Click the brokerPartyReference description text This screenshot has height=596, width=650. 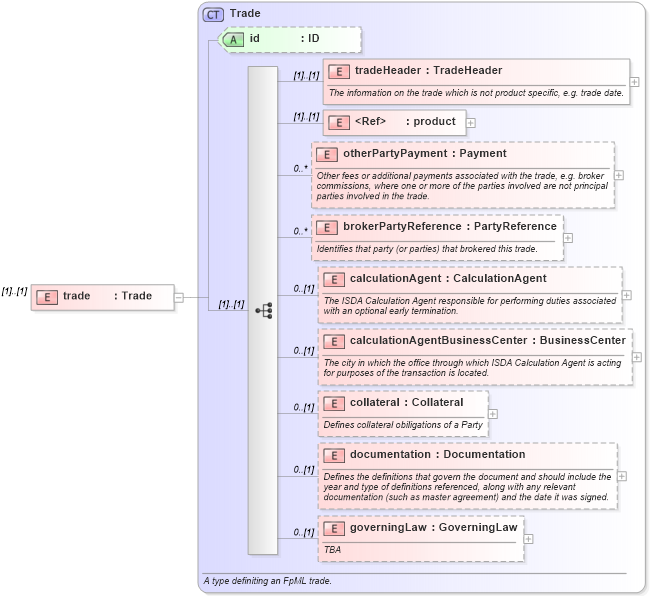(x=427, y=249)
